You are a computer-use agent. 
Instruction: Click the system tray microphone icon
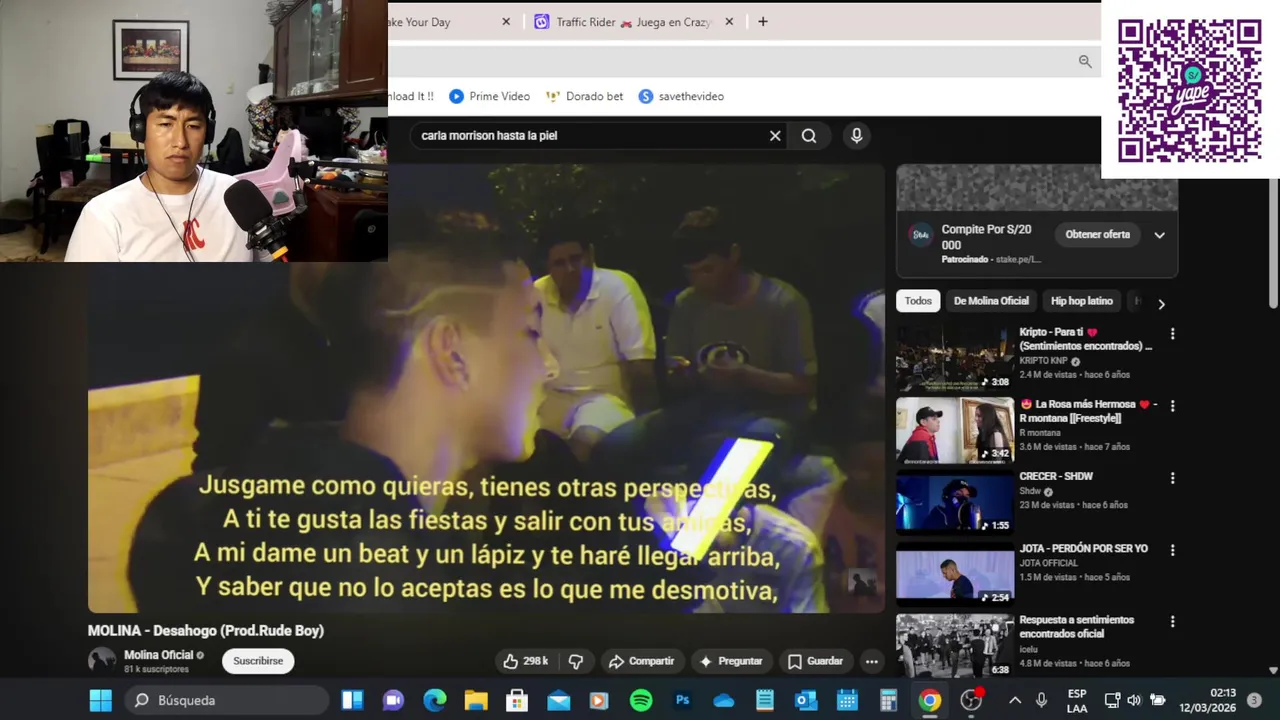pyautogui.click(x=1042, y=700)
